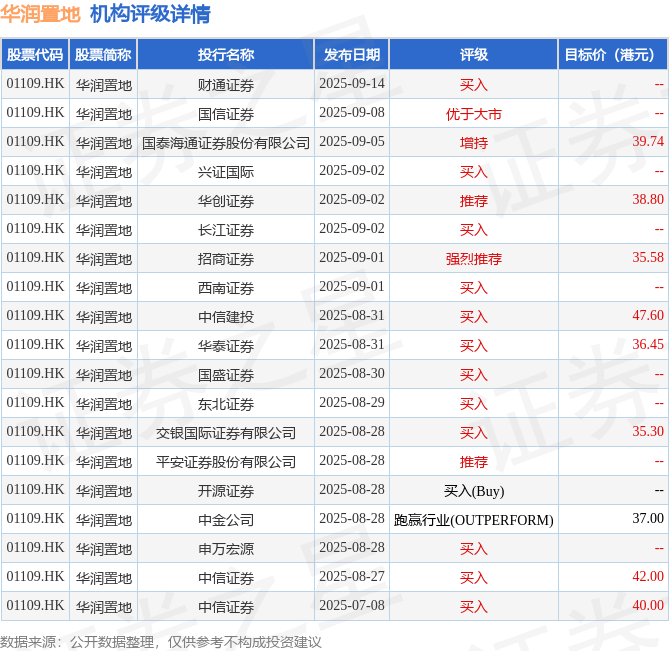Click the 数据来源 footer note
This screenshot has width=669, height=651.
coord(160,642)
